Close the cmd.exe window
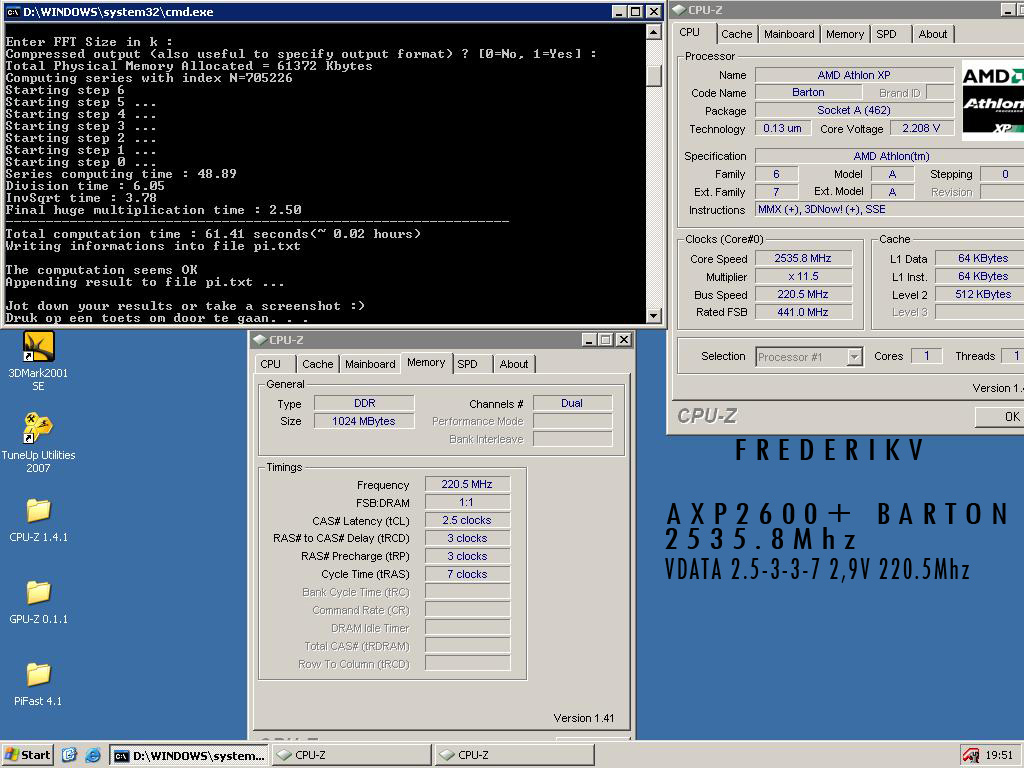1024x768 pixels. click(653, 12)
